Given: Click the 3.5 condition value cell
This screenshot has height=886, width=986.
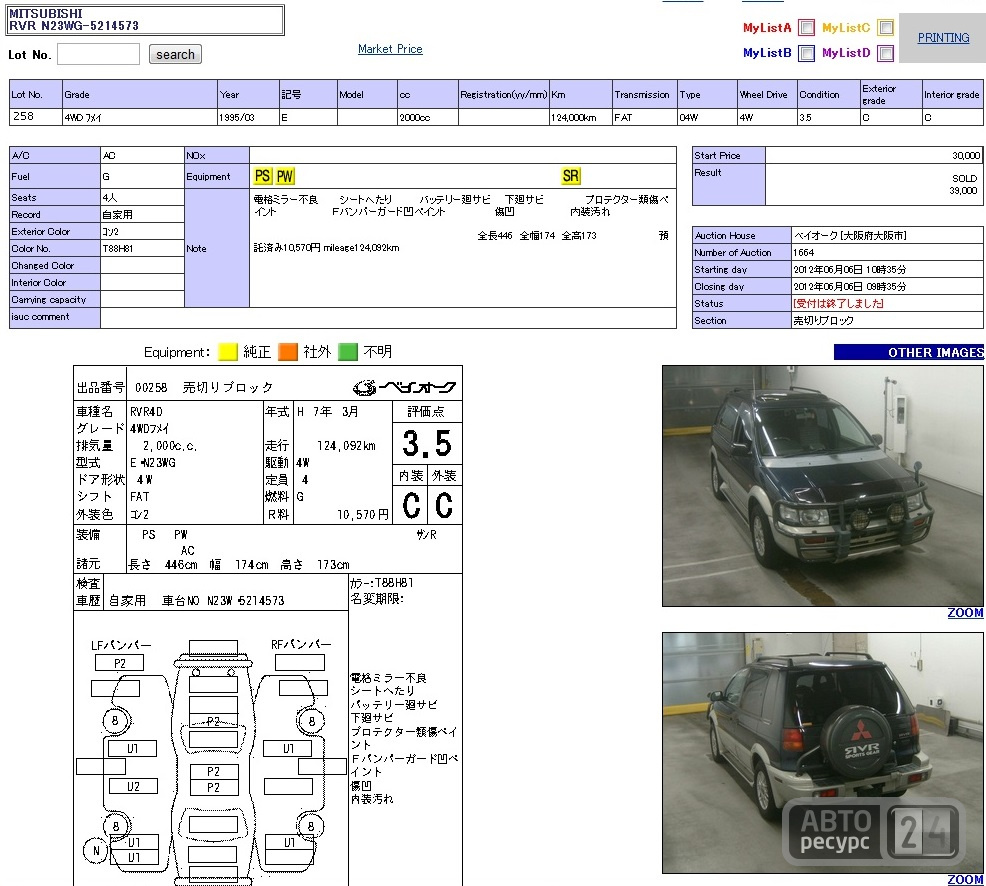Looking at the screenshot, I should [x=828, y=117].
